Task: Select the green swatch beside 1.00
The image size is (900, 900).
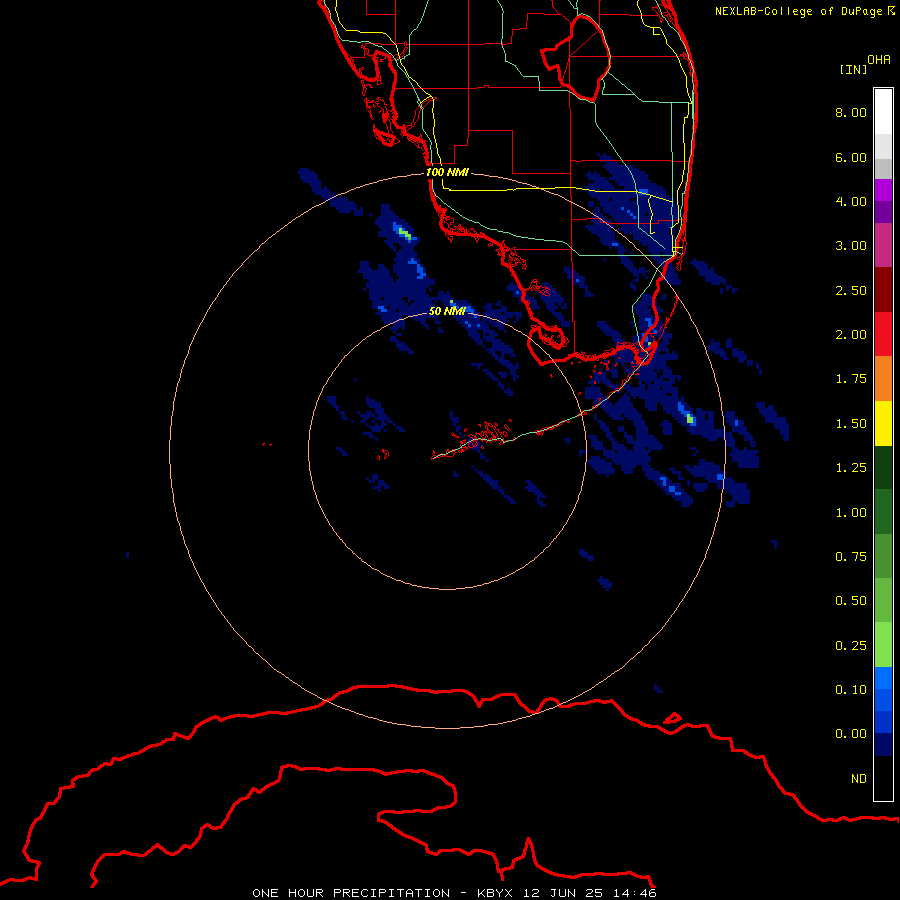Action: click(x=883, y=512)
